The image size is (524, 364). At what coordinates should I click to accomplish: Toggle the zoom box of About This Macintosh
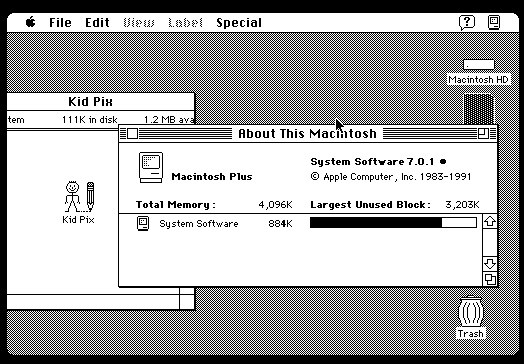tap(483, 133)
